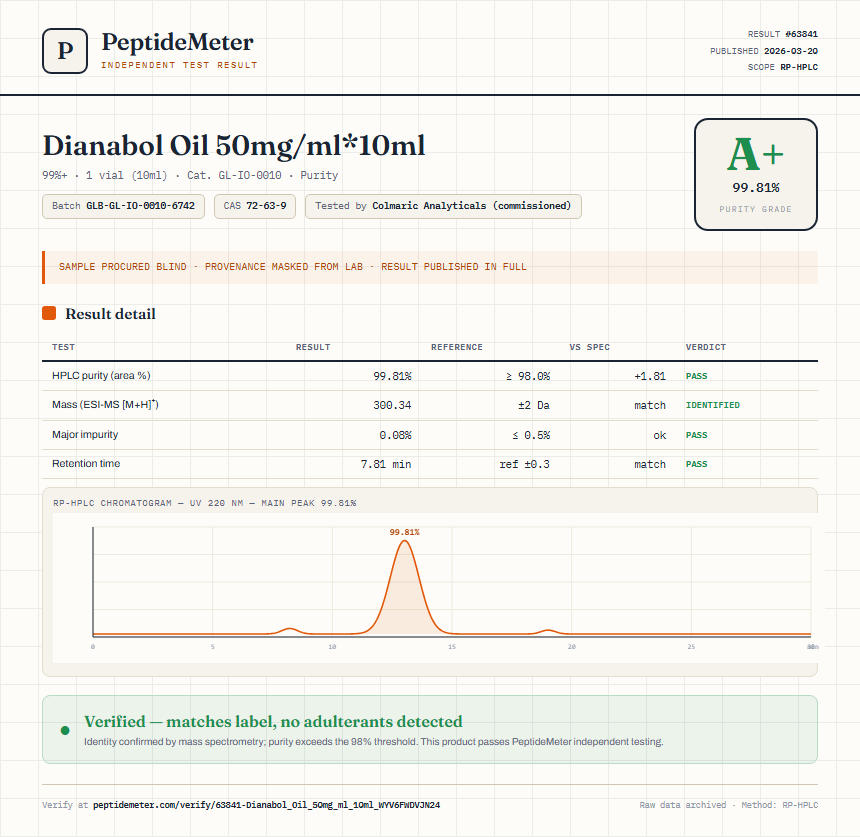Click the PUBLISHED 2026-03-20 date
The height and width of the screenshot is (837, 860).
click(764, 51)
